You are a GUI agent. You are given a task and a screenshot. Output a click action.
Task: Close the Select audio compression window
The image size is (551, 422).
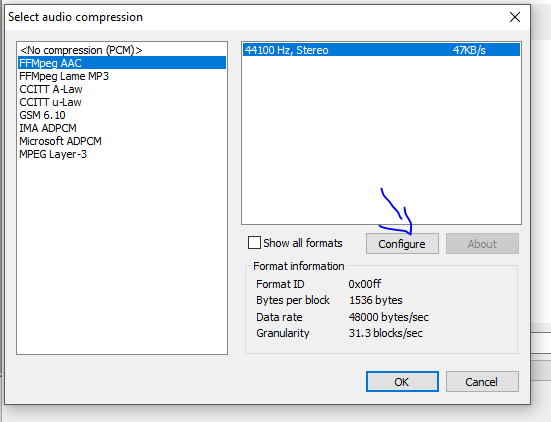(x=515, y=17)
